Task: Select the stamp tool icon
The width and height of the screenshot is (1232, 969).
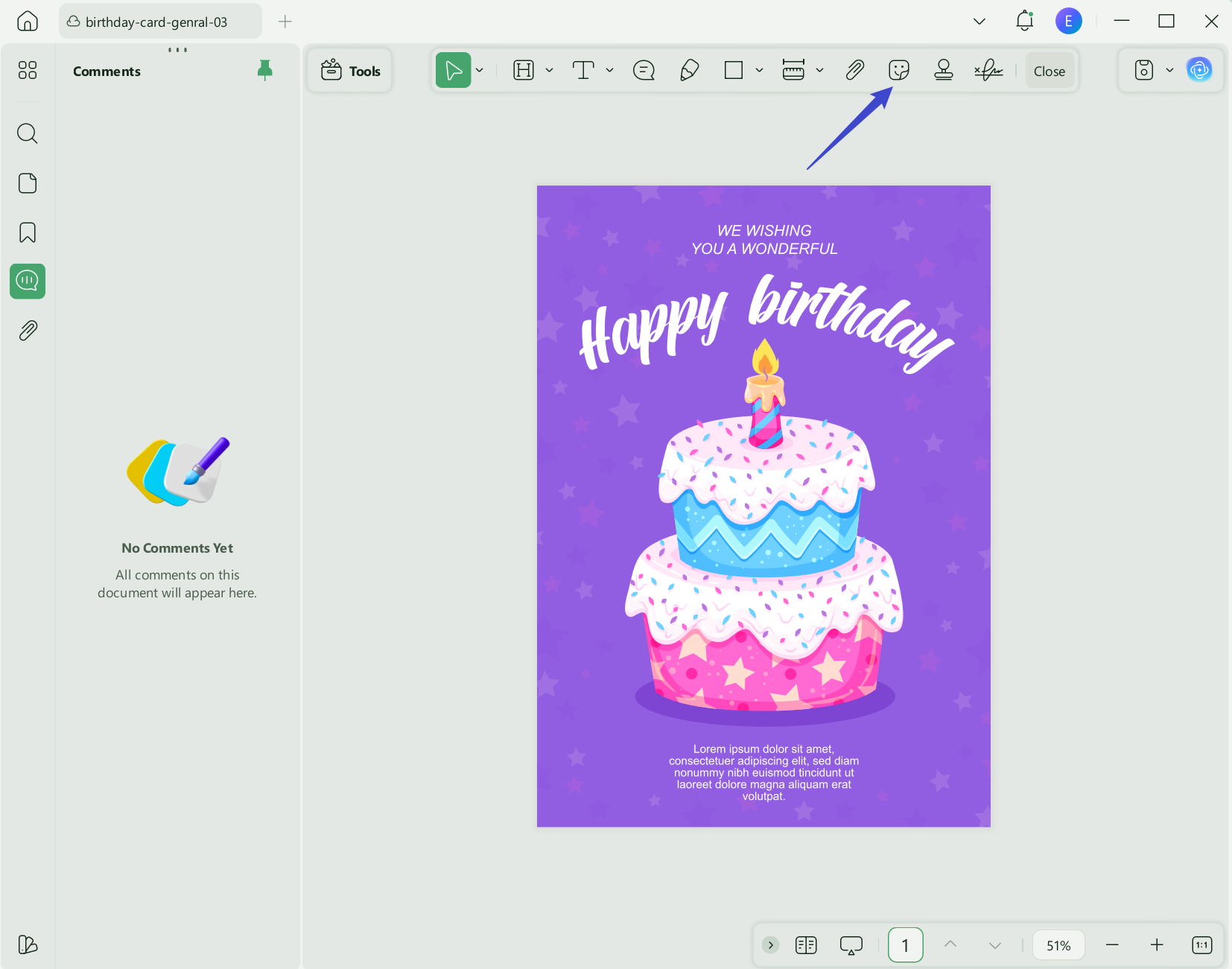Action: [944, 71]
